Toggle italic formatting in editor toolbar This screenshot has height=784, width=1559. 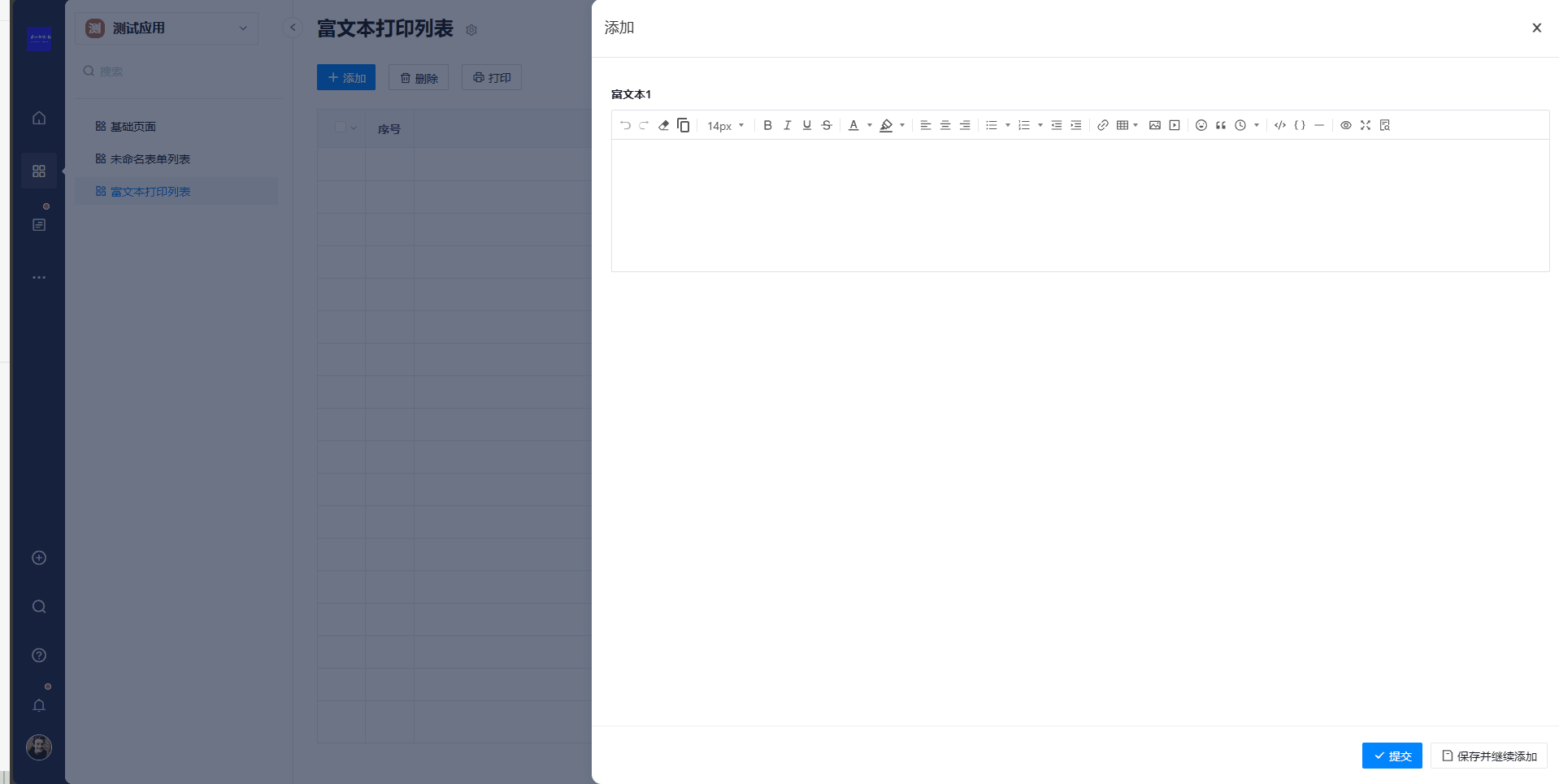coord(787,125)
